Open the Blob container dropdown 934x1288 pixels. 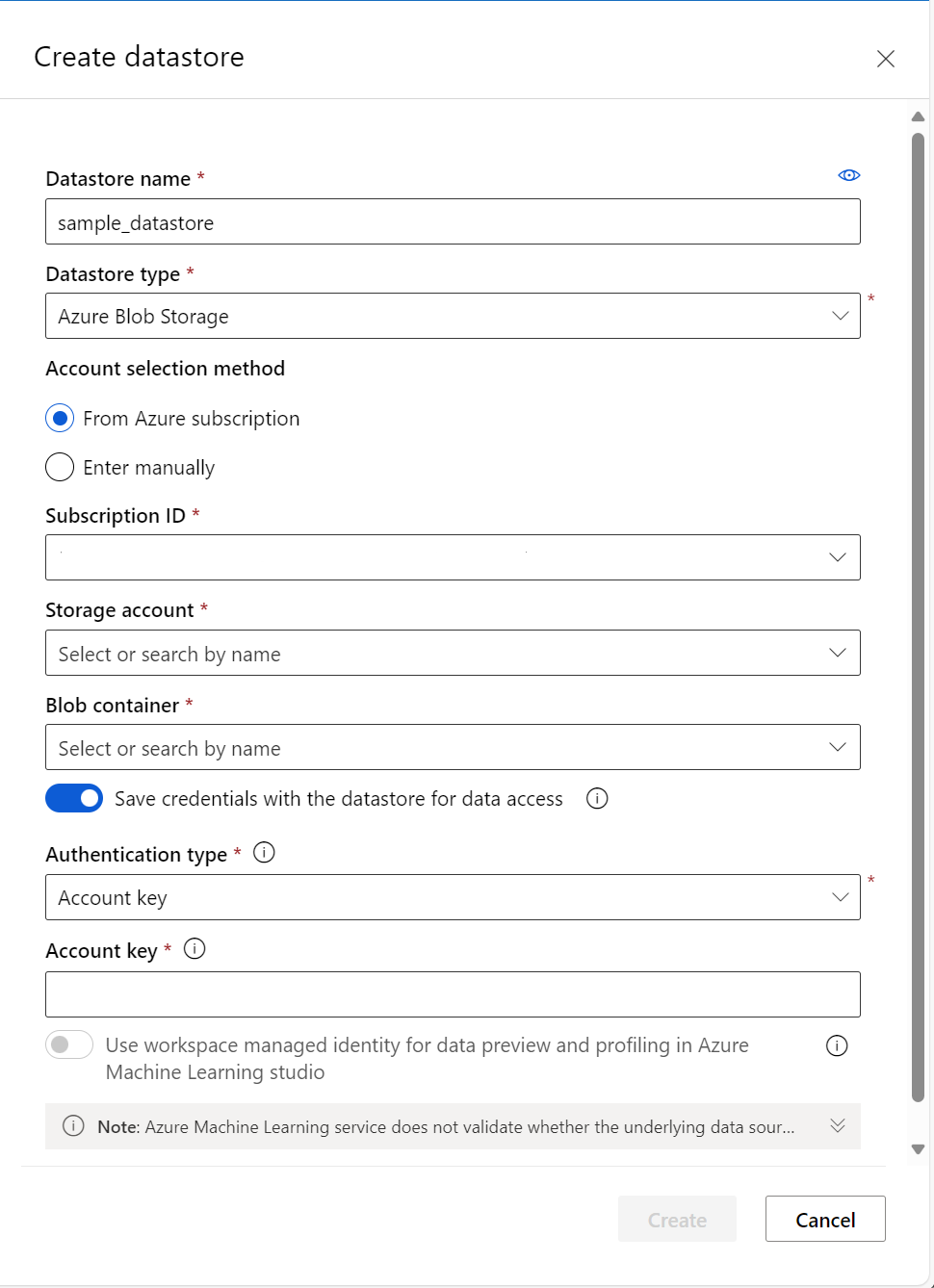(453, 747)
